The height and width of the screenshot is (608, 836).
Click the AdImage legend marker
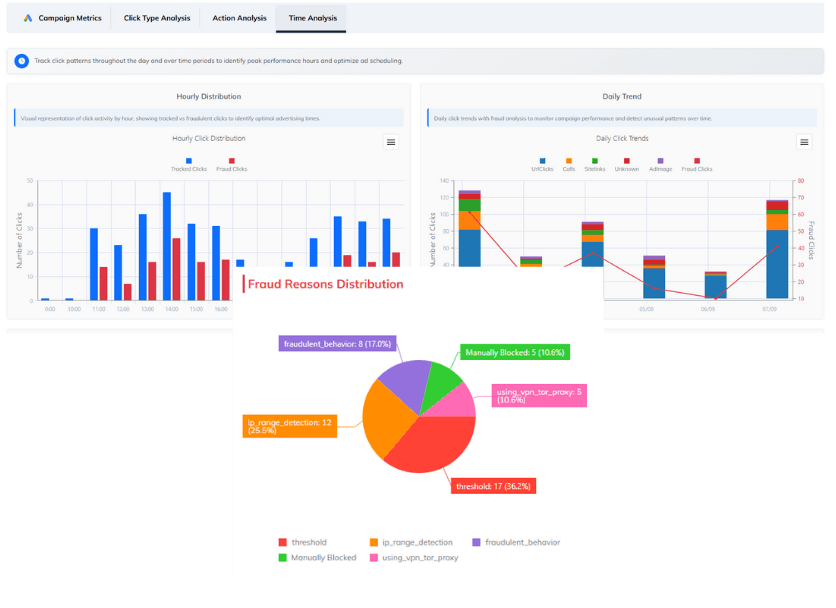(x=660, y=160)
